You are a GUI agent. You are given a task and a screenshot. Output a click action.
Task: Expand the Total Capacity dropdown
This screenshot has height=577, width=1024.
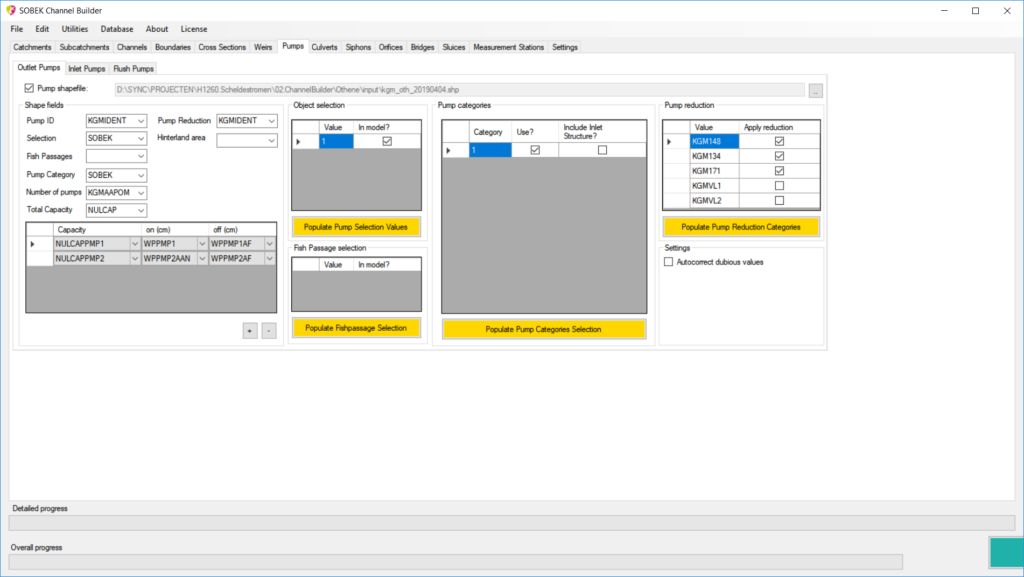[140, 211]
